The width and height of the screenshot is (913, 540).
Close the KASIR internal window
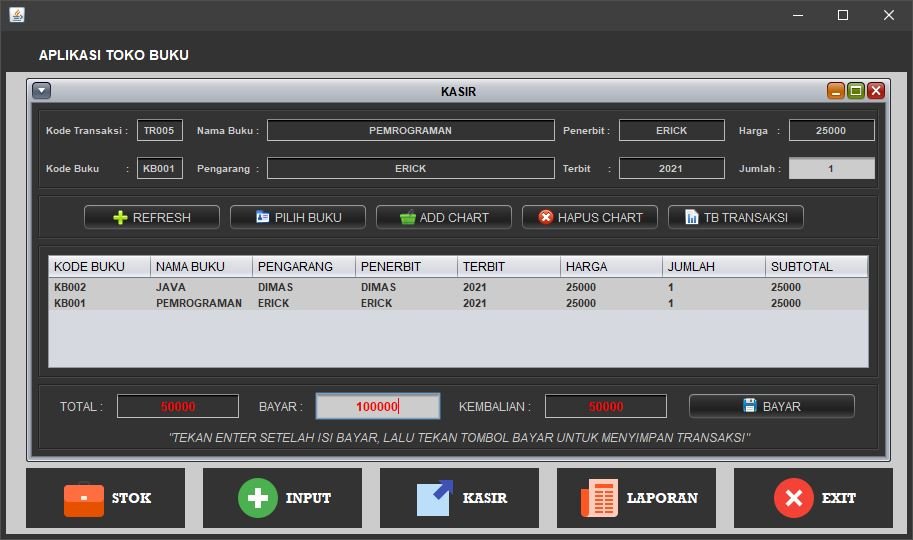click(876, 91)
